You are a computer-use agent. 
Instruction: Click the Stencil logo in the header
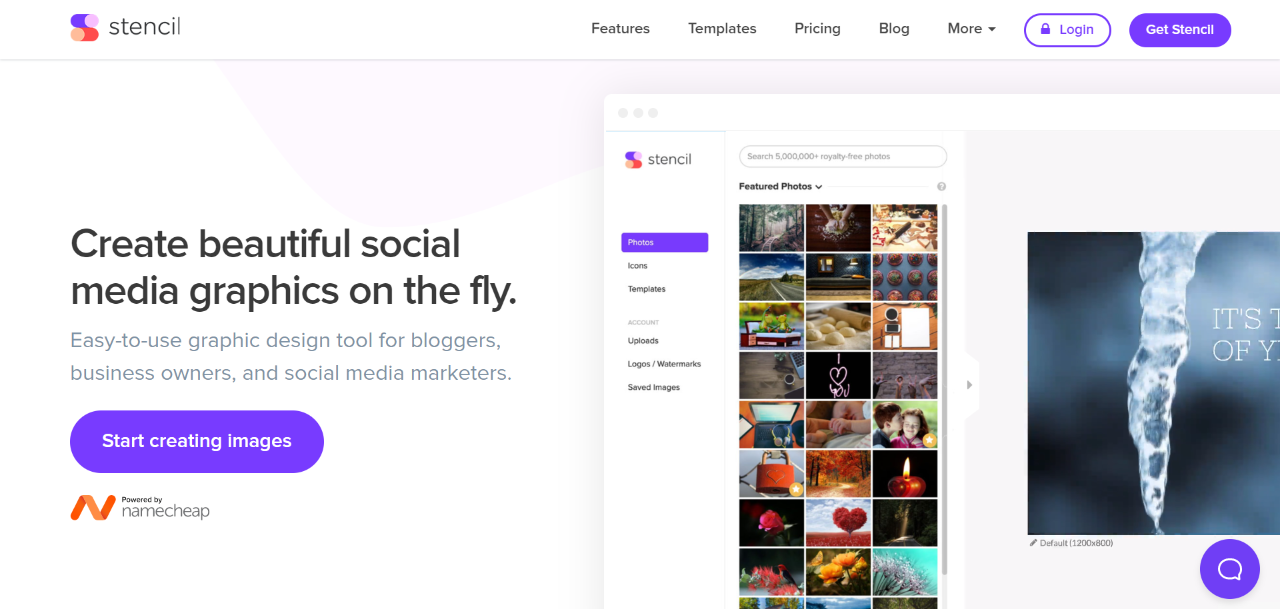pyautogui.click(x=125, y=27)
